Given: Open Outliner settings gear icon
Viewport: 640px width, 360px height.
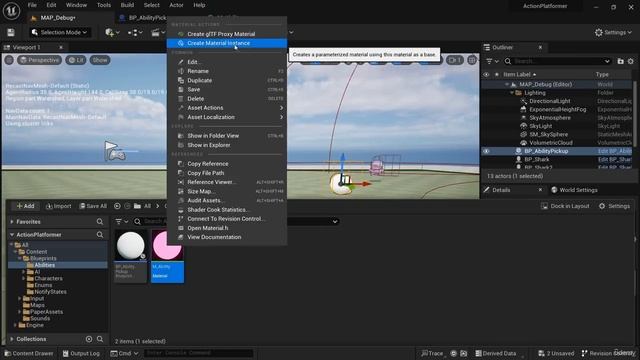Looking at the screenshot, I should (631, 61).
